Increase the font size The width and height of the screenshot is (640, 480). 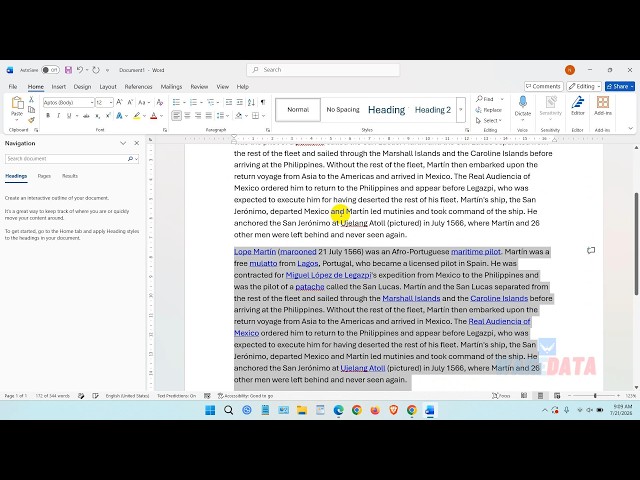tap(119, 102)
